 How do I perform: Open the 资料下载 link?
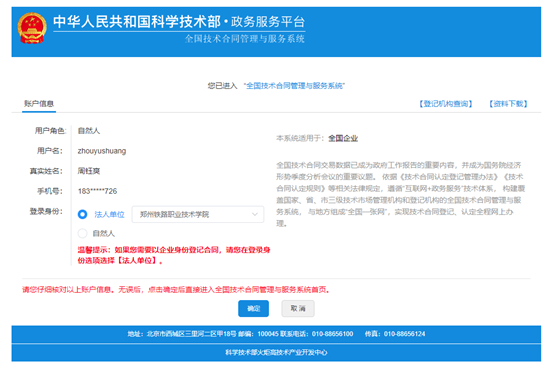tap(508, 104)
